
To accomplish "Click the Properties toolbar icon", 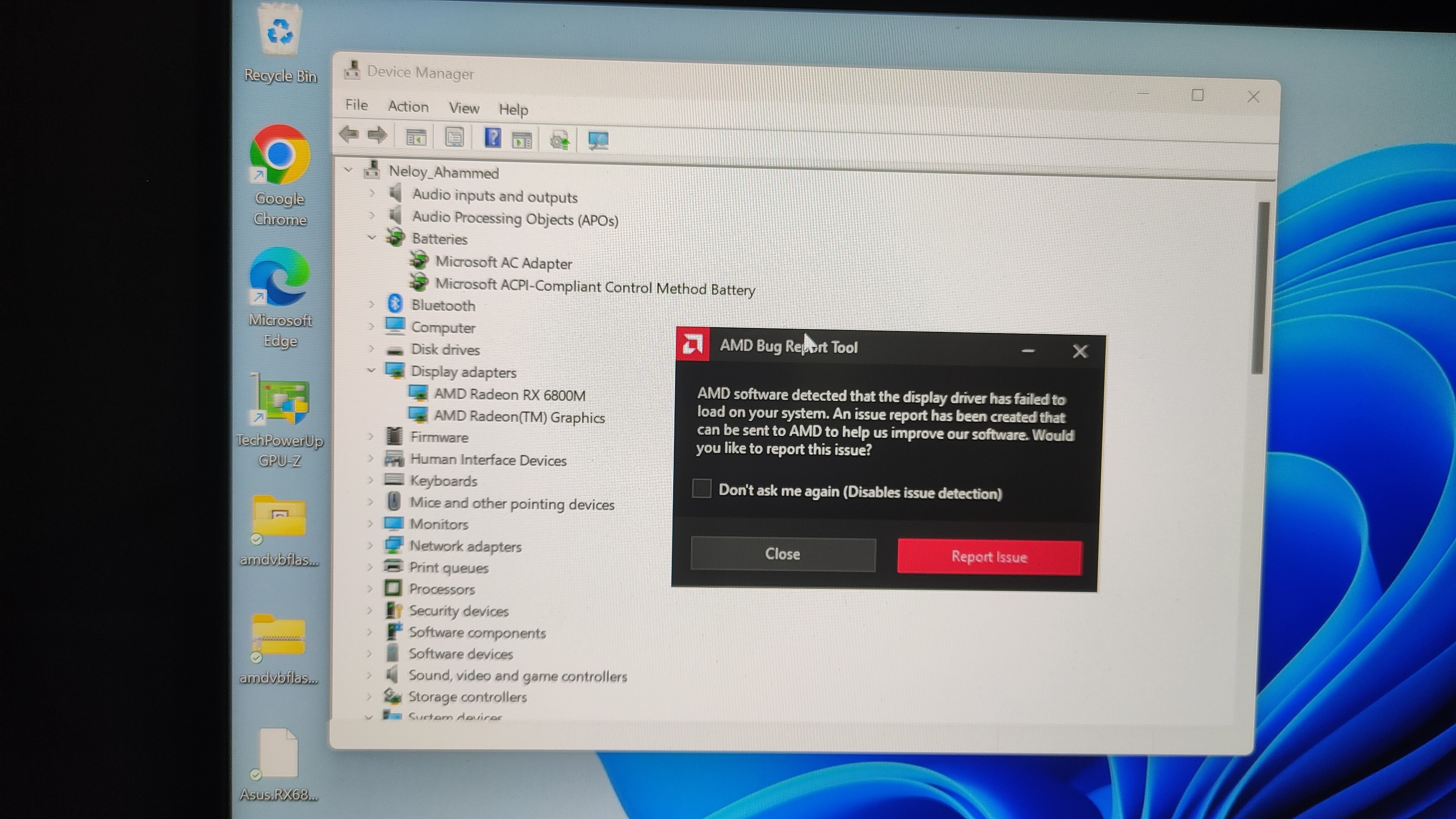I will (x=454, y=137).
